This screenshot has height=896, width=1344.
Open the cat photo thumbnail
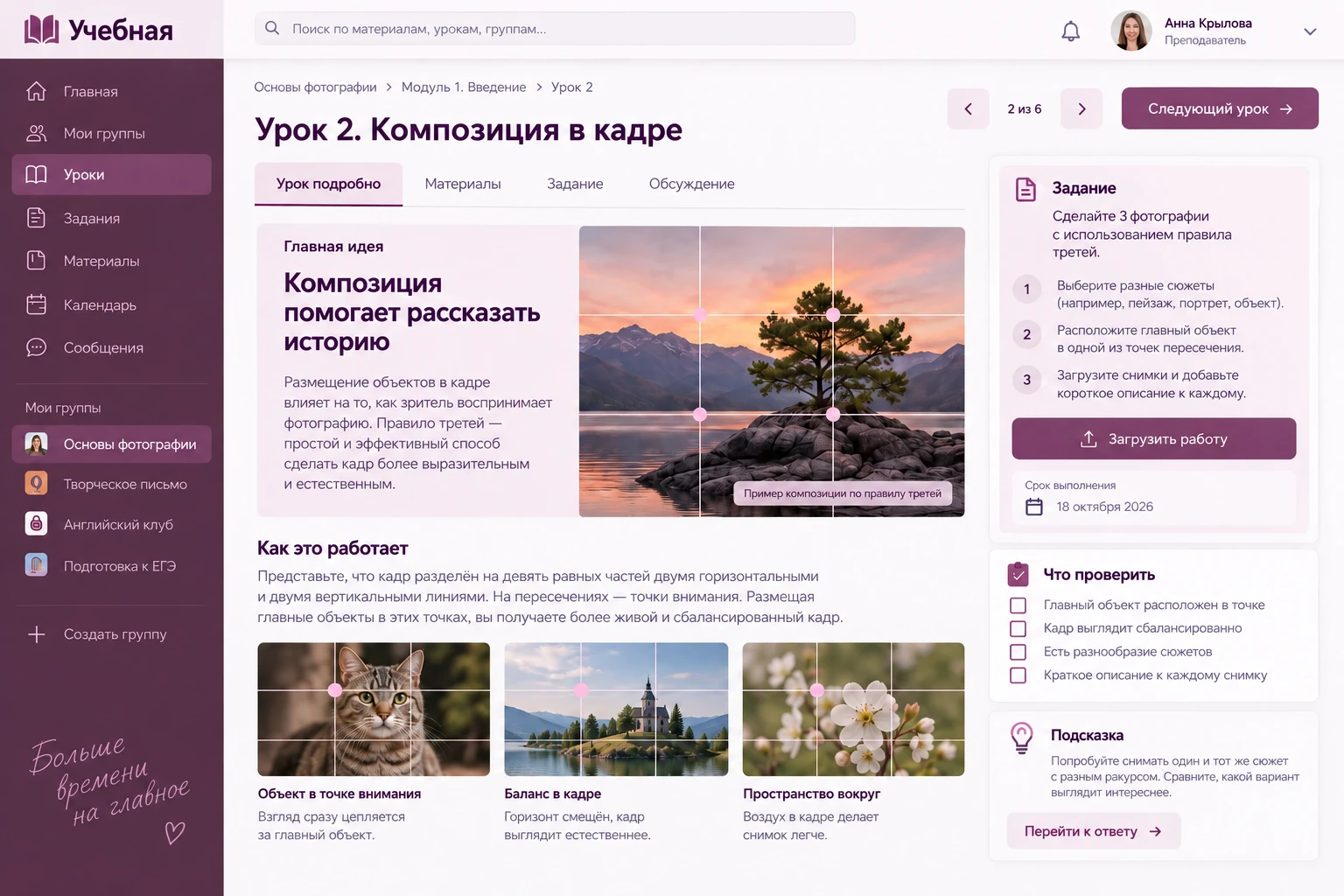(x=374, y=710)
